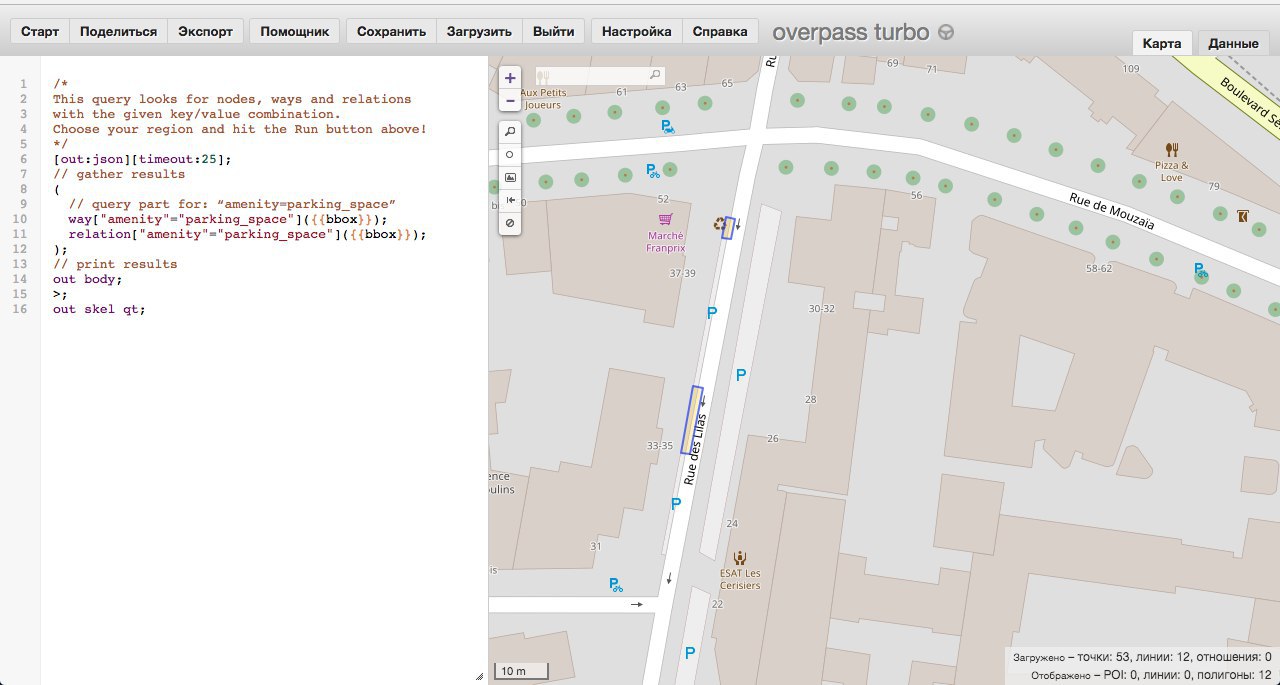Click bicycle parking icon above number 52
This screenshot has width=1280, height=685.
click(x=653, y=171)
